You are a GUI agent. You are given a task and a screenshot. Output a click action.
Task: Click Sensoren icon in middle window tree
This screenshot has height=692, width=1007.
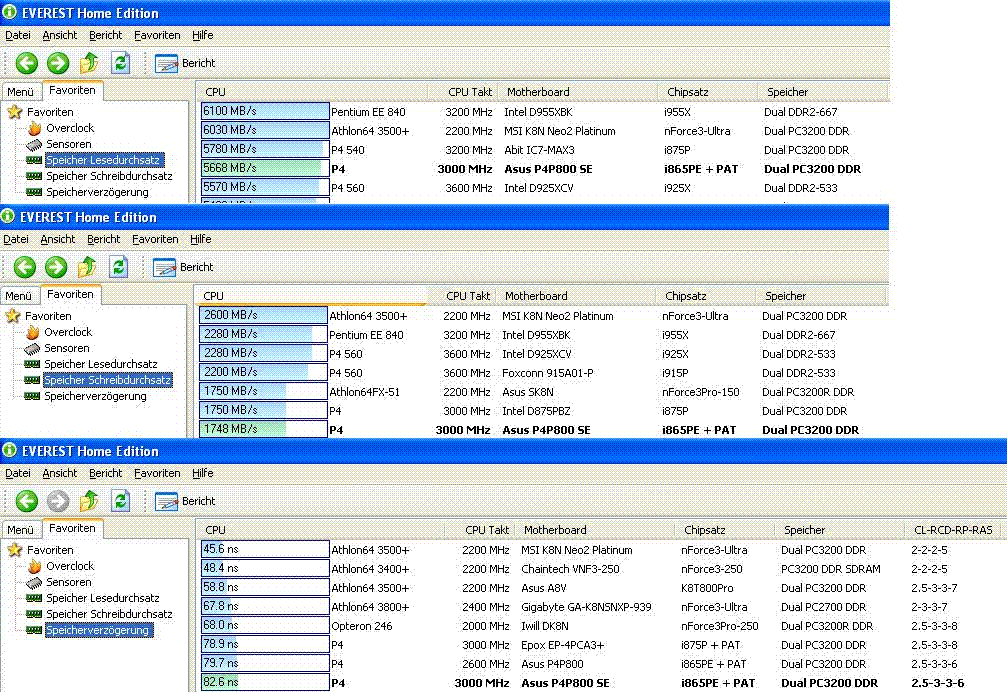click(31, 348)
